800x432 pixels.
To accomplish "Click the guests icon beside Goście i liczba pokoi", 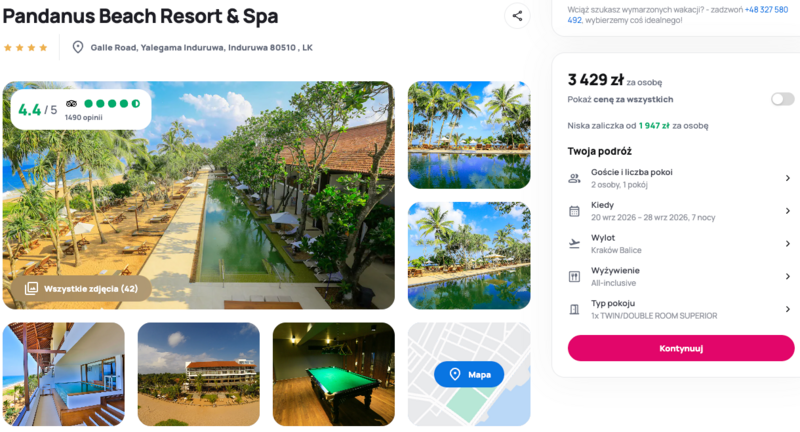I will [x=574, y=178].
